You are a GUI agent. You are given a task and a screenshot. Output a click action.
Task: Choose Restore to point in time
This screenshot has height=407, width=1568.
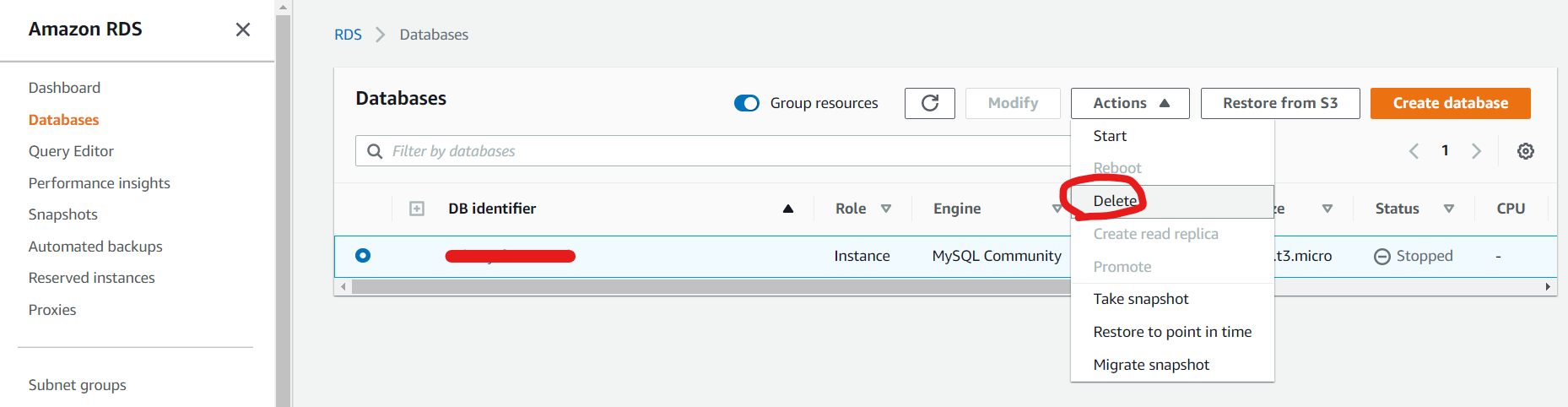[1172, 332]
